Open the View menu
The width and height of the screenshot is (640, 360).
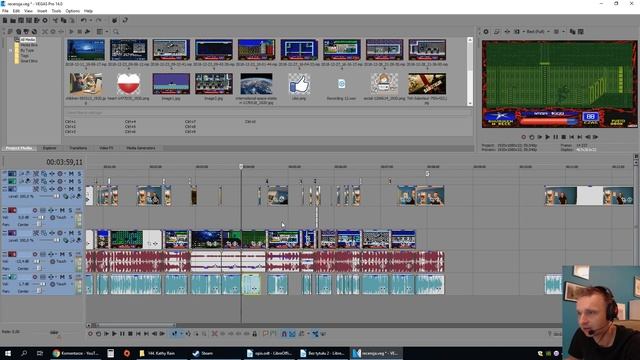pyautogui.click(x=28, y=11)
